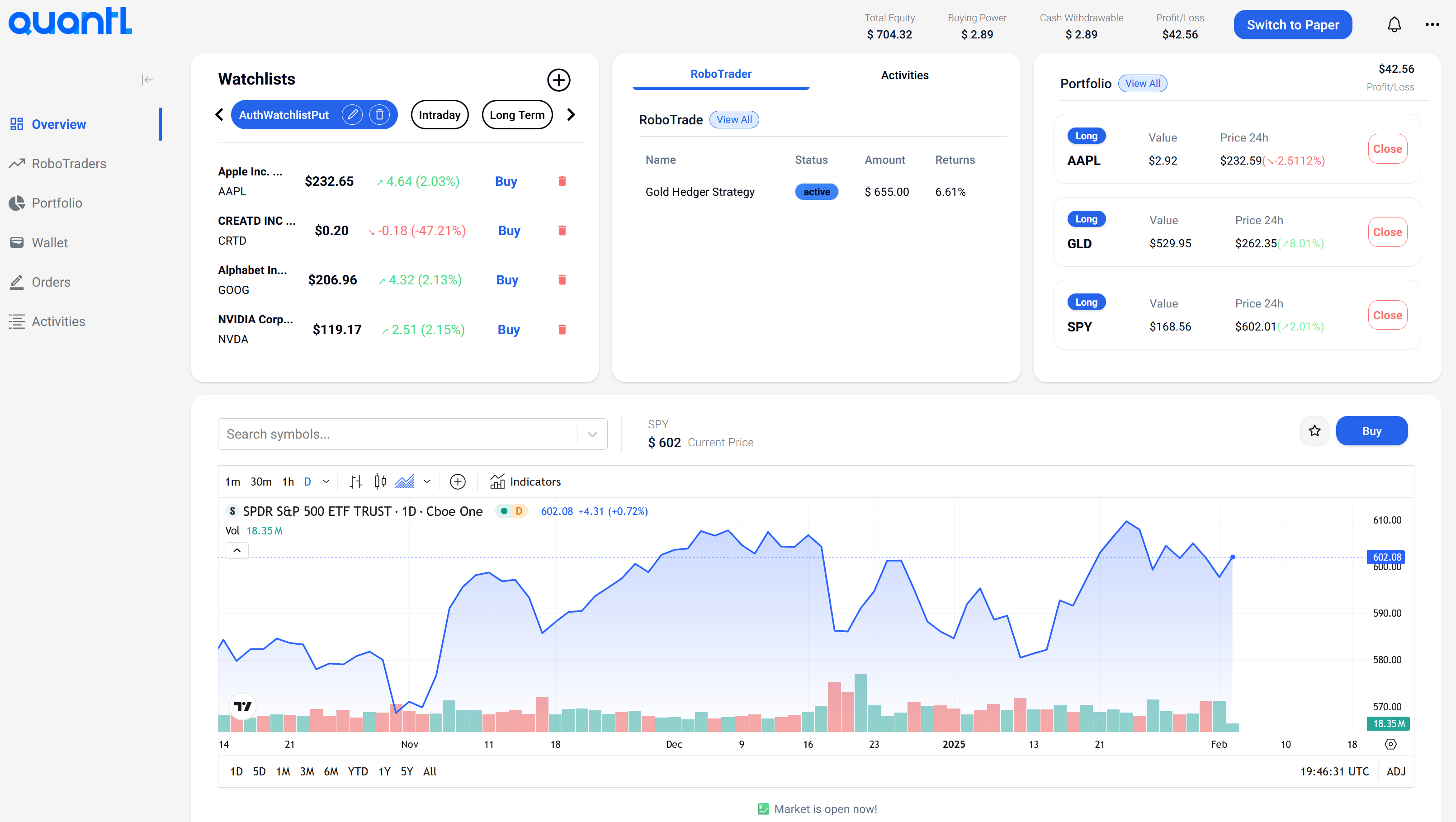Favorite SPY with the star icon

[1314, 431]
